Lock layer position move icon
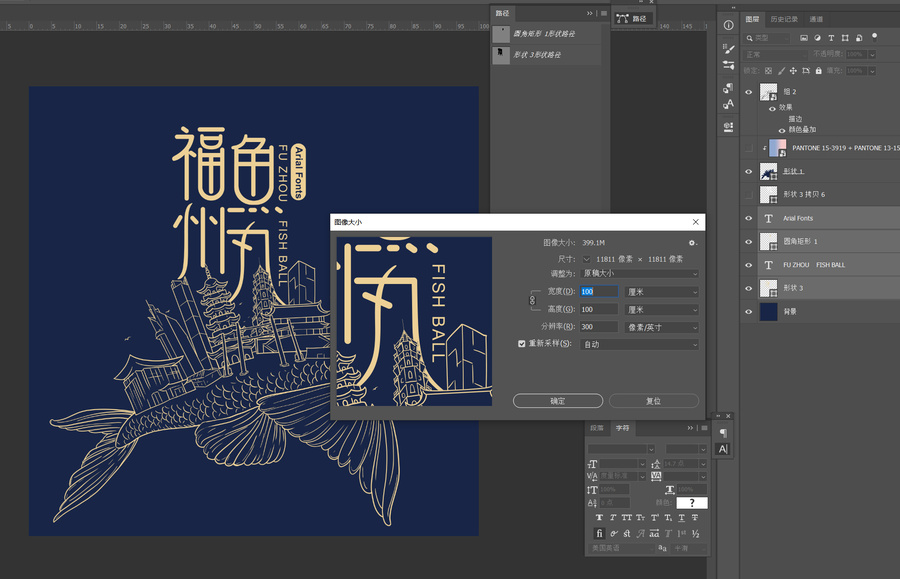Viewport: 900px width, 579px height. [793, 71]
